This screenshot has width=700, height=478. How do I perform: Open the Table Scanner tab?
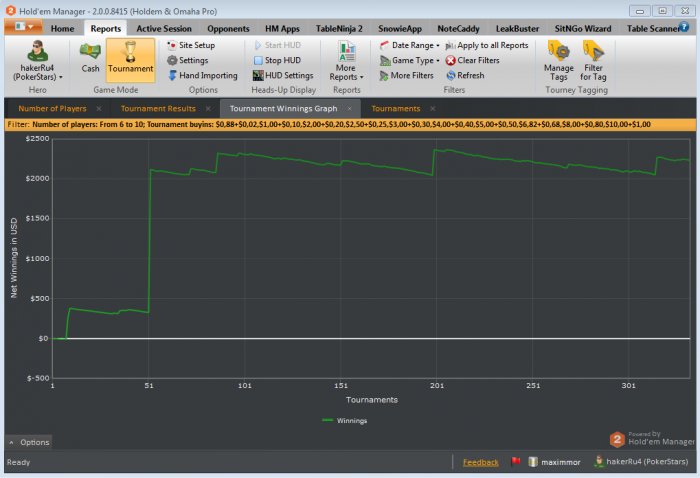tap(653, 29)
